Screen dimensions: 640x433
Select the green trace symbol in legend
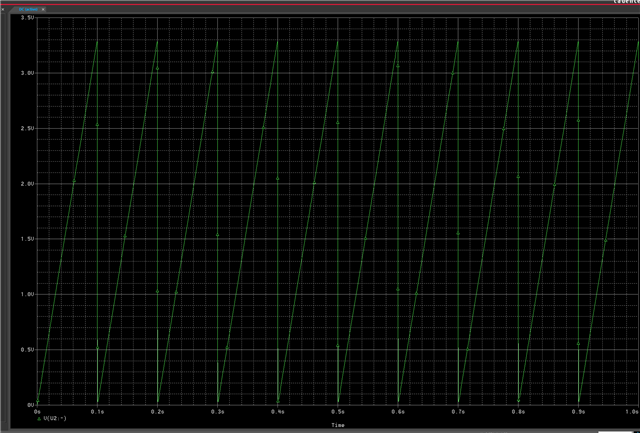(x=39, y=418)
